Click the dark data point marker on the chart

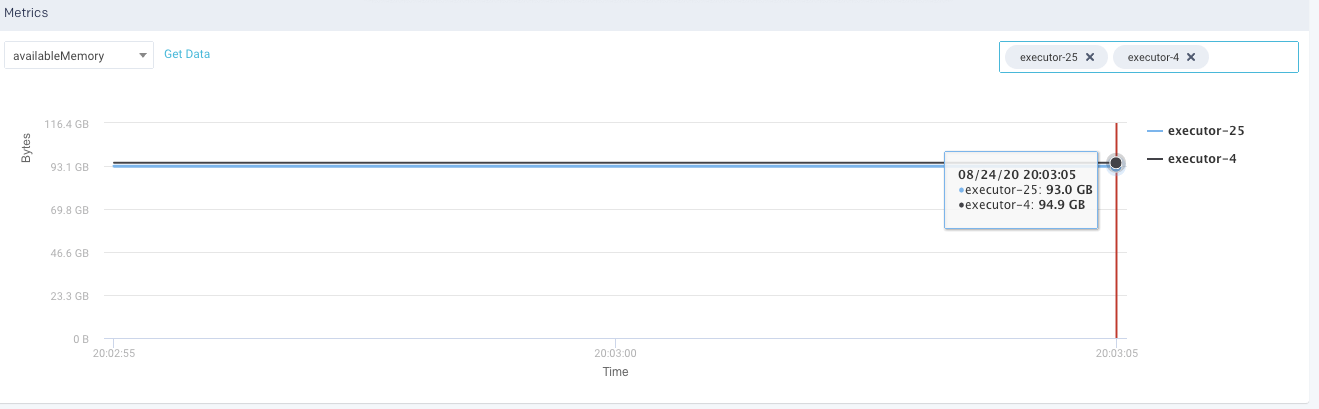pyautogui.click(x=1116, y=163)
